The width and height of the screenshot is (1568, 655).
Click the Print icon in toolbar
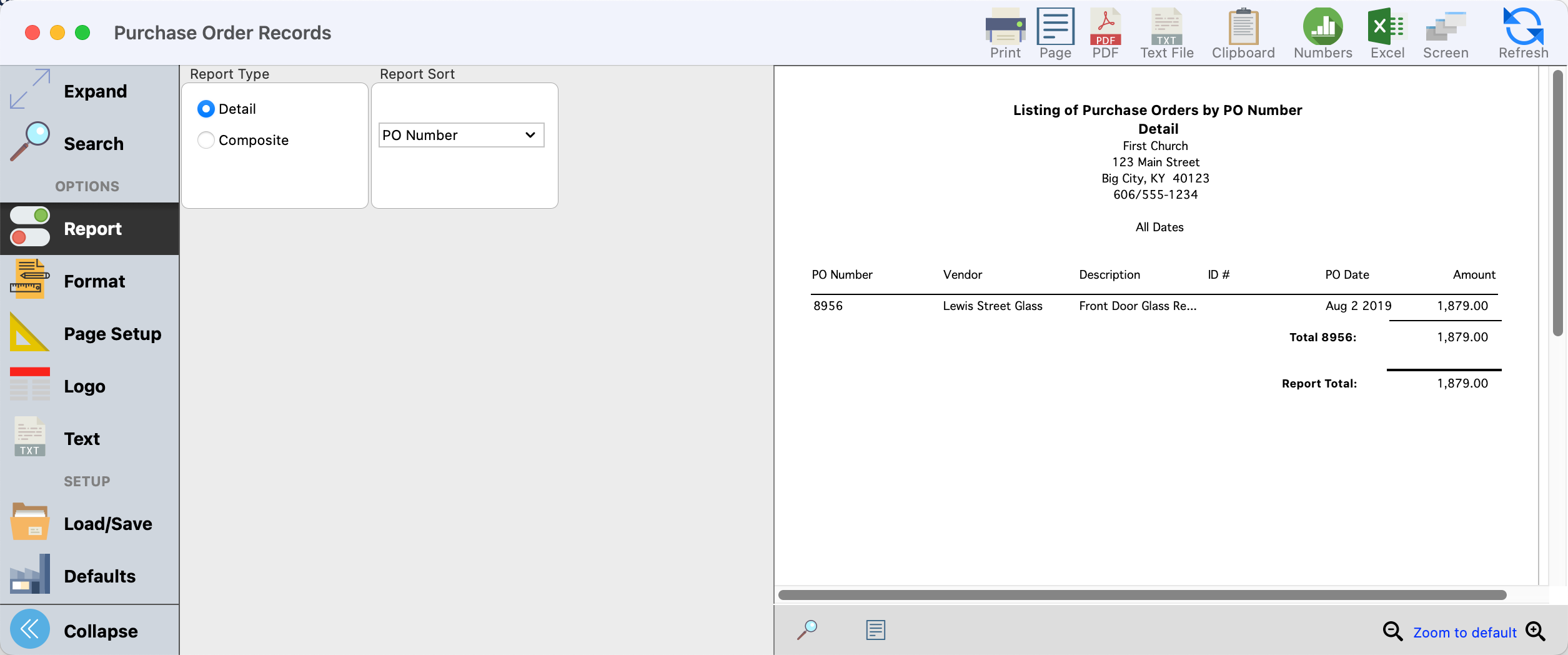[1005, 33]
